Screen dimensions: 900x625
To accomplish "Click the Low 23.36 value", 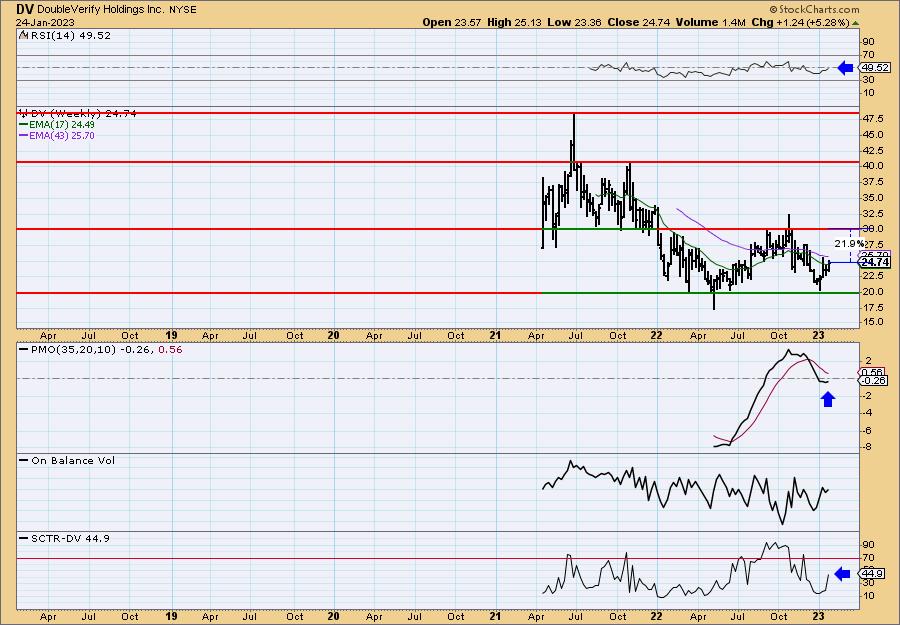I will coord(574,22).
